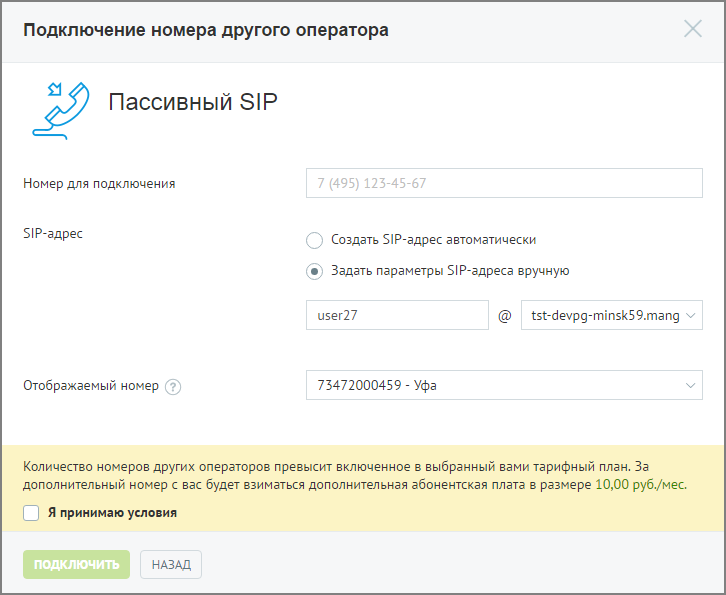Click the SIP-адрес label
The width and height of the screenshot is (726, 595).
click(x=53, y=233)
